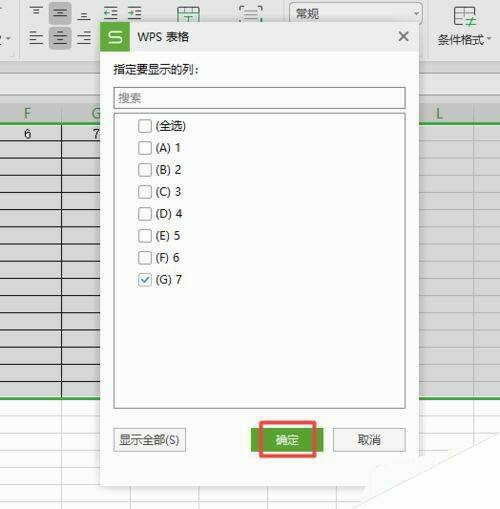Check the (D) 4 column checkbox
Image resolution: width=500 pixels, height=509 pixels.
point(145,214)
